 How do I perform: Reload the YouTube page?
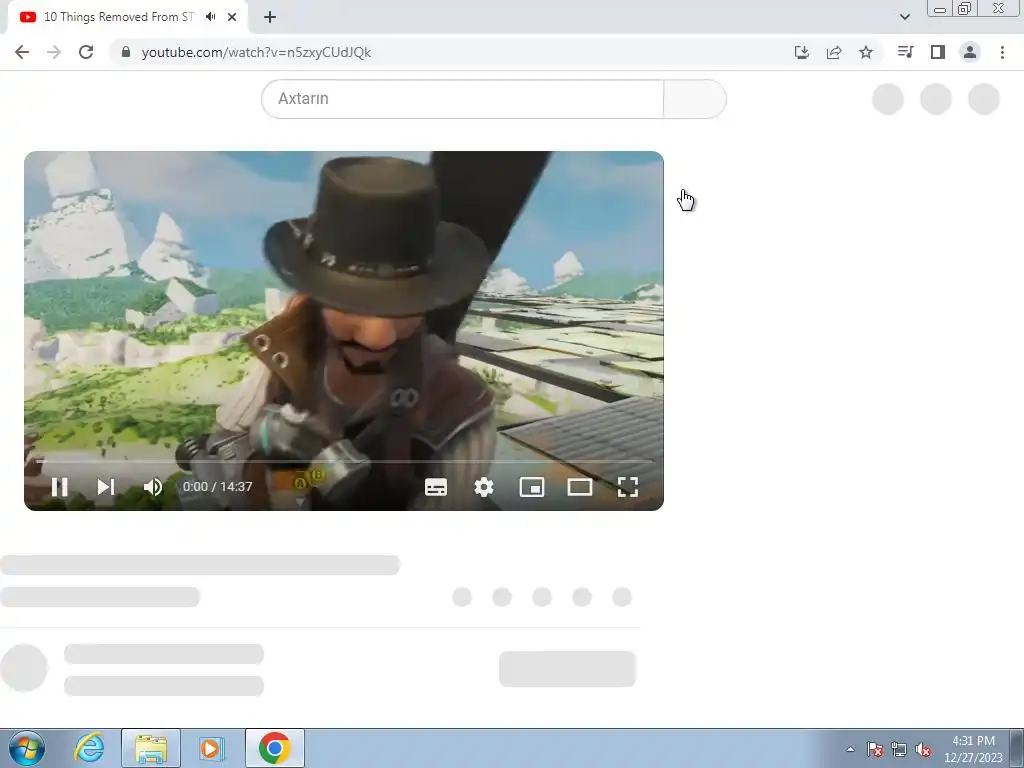pos(86,52)
